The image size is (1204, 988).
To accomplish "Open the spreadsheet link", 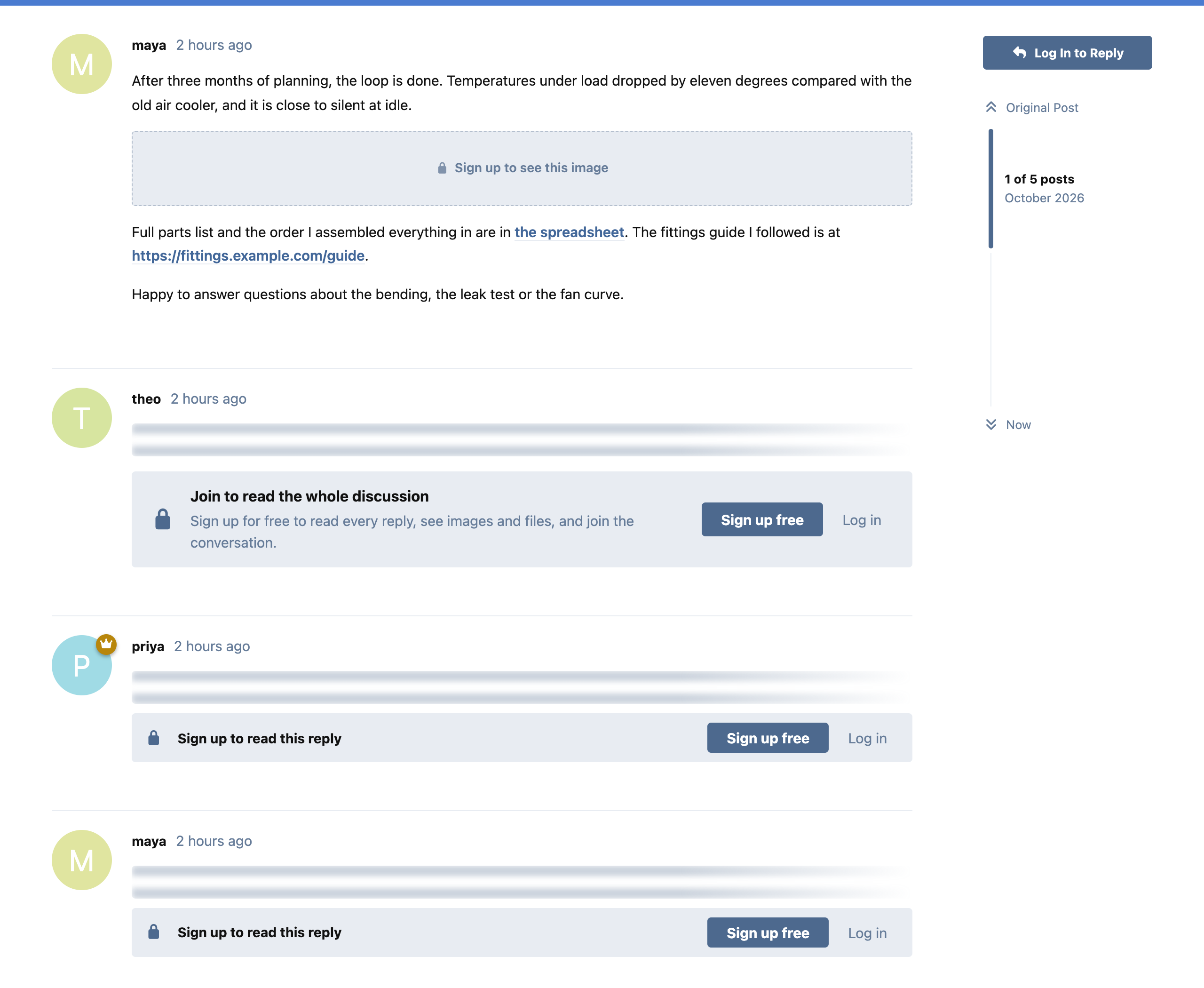I will 569,232.
